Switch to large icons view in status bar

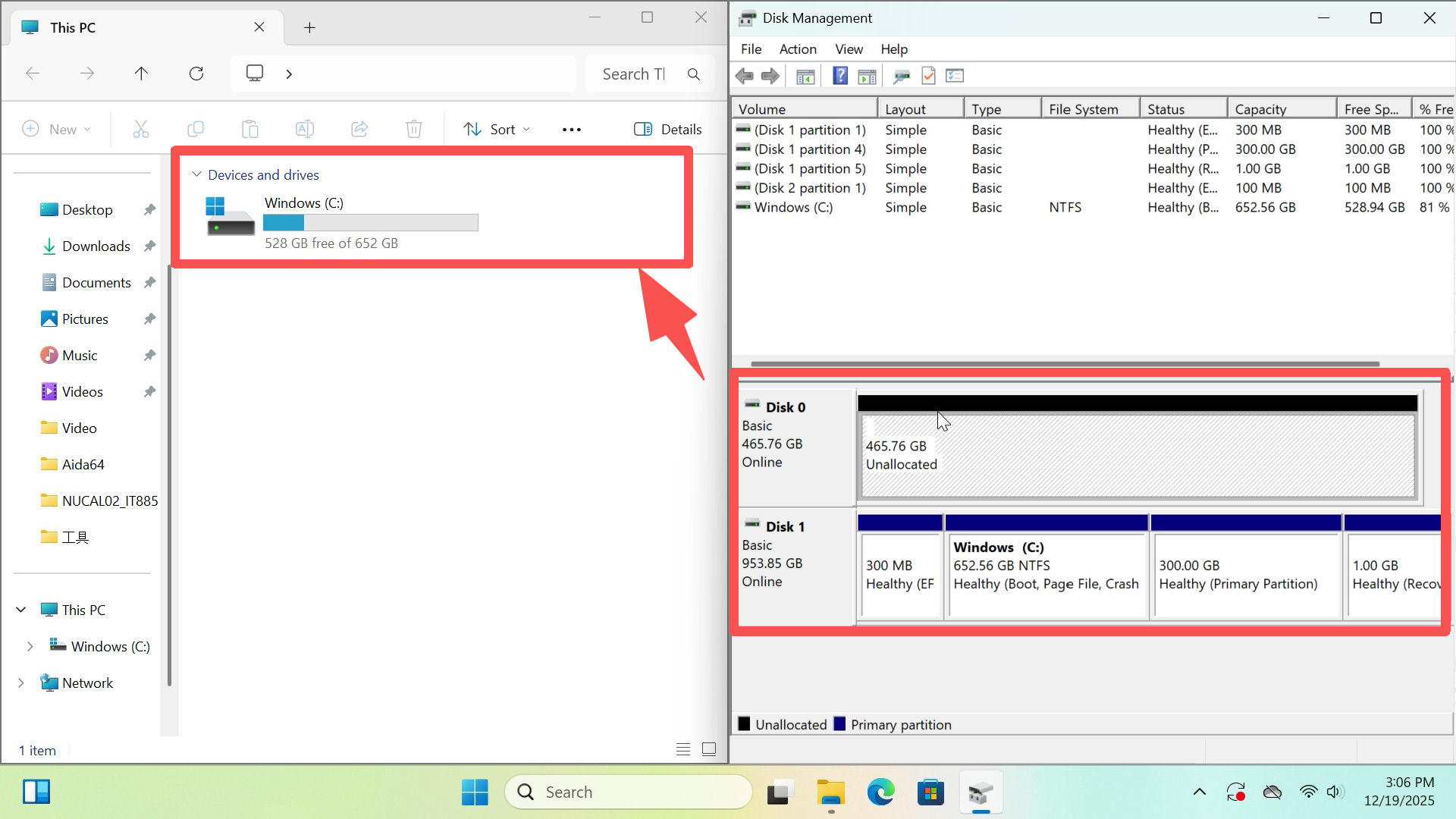[709, 749]
